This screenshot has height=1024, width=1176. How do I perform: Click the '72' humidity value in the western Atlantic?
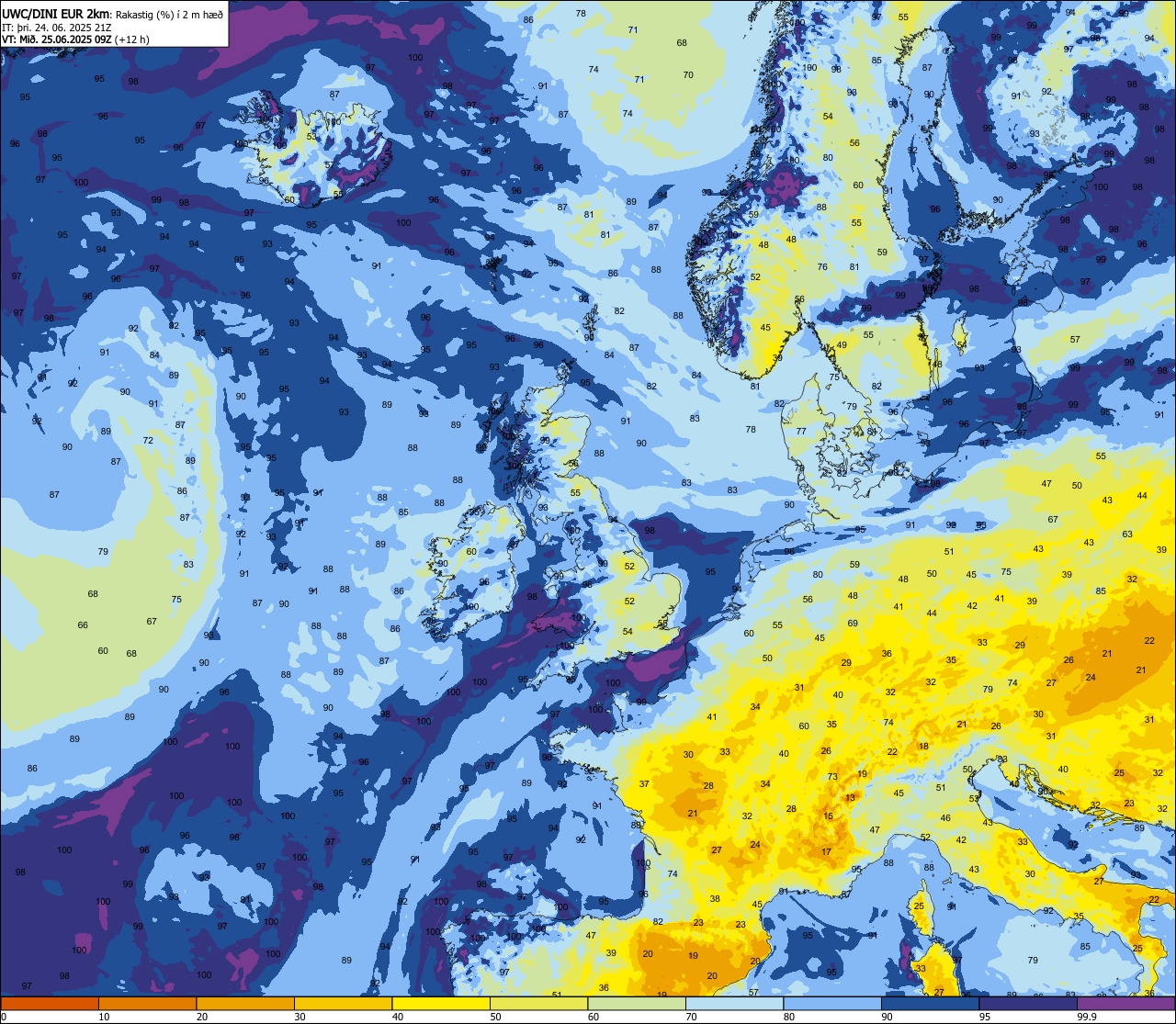point(148,441)
